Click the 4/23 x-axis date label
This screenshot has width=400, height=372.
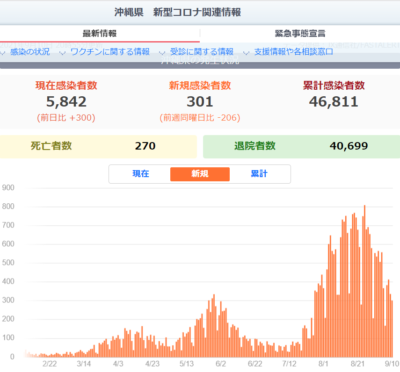(x=152, y=364)
